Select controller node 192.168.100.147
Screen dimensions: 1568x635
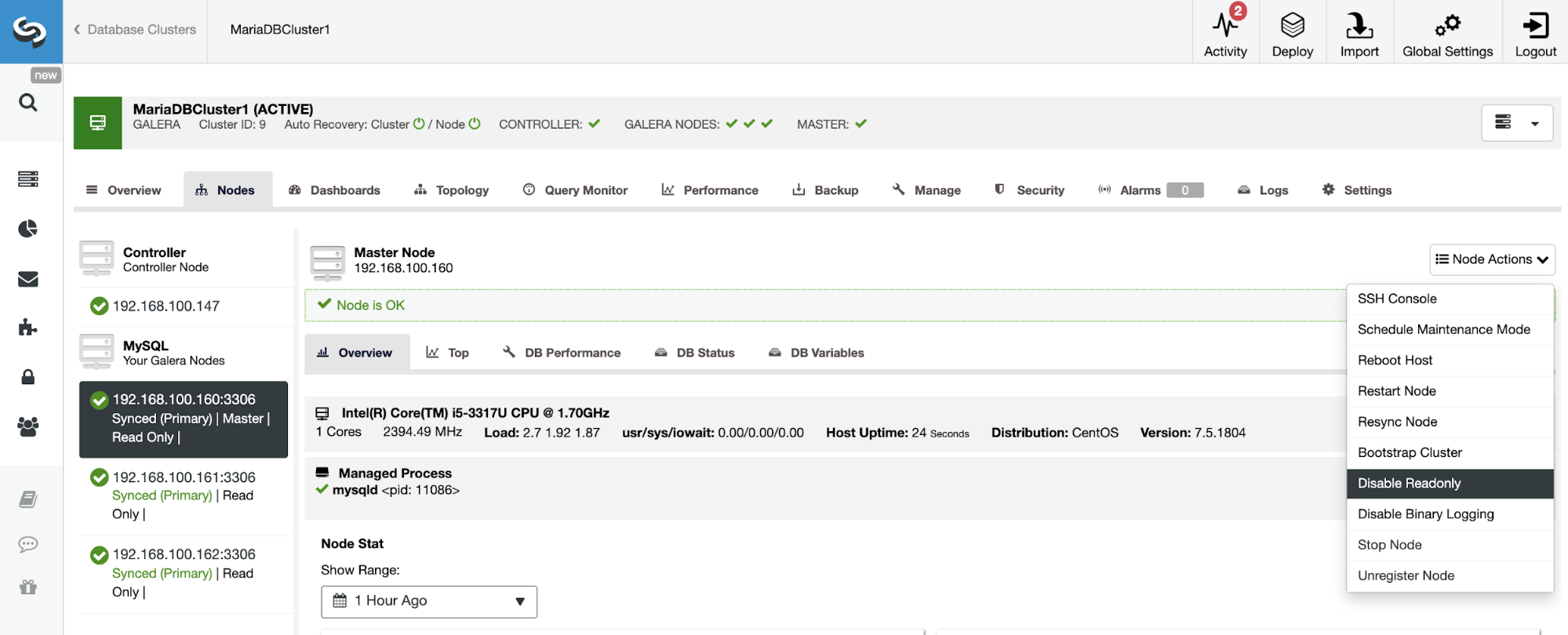pyautogui.click(x=184, y=307)
